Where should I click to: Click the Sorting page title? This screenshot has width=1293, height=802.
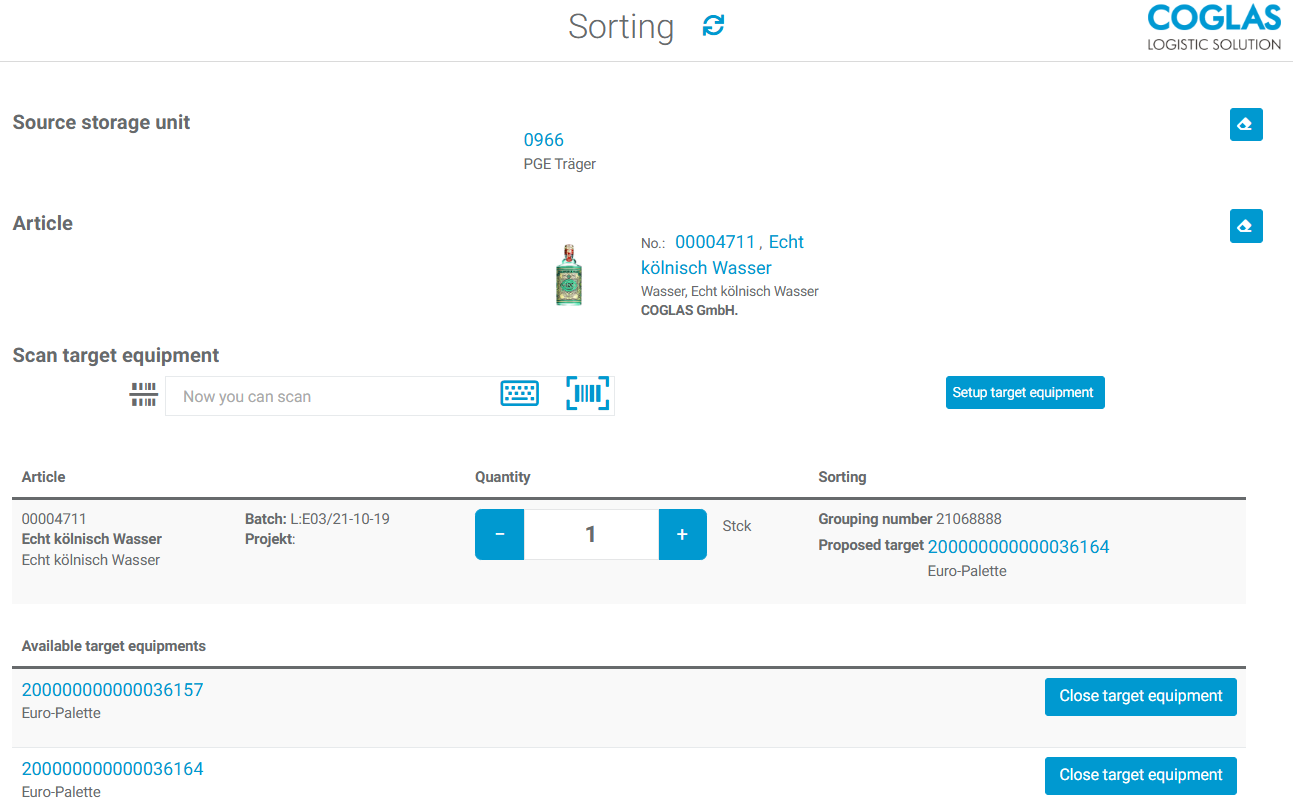[x=621, y=27]
